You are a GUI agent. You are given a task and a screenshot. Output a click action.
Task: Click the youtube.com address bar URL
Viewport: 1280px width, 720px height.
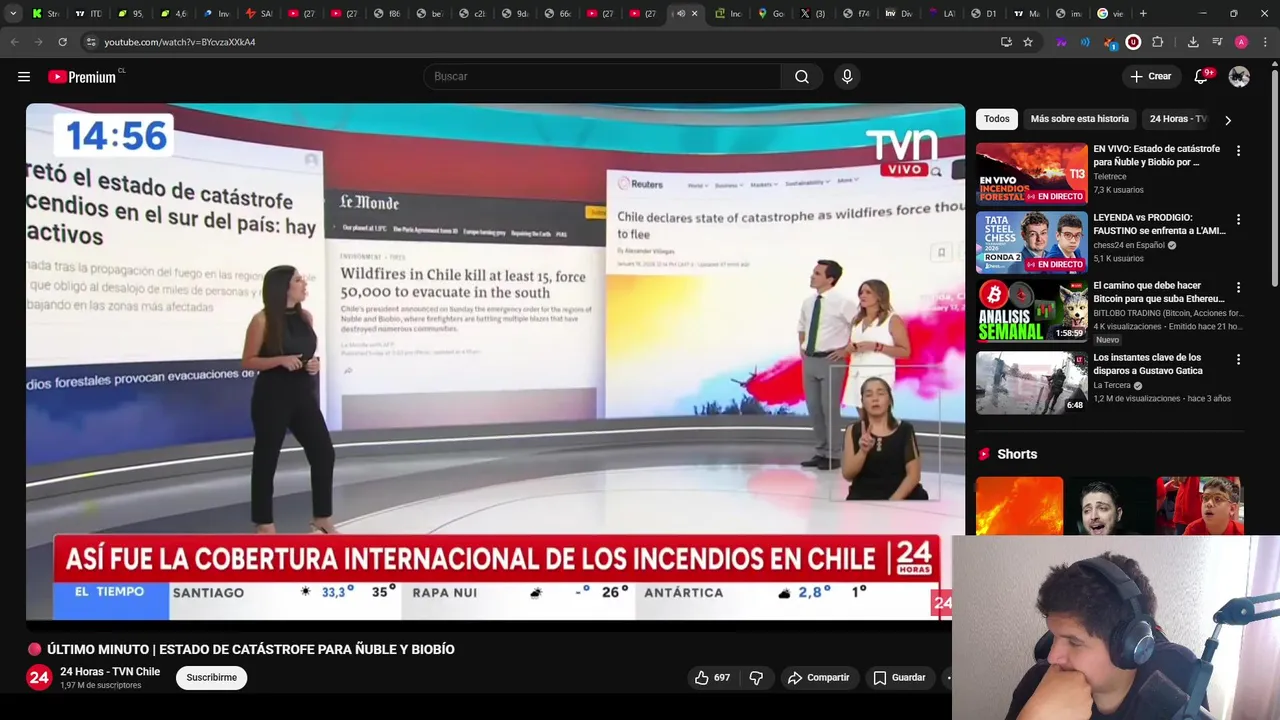[180, 42]
